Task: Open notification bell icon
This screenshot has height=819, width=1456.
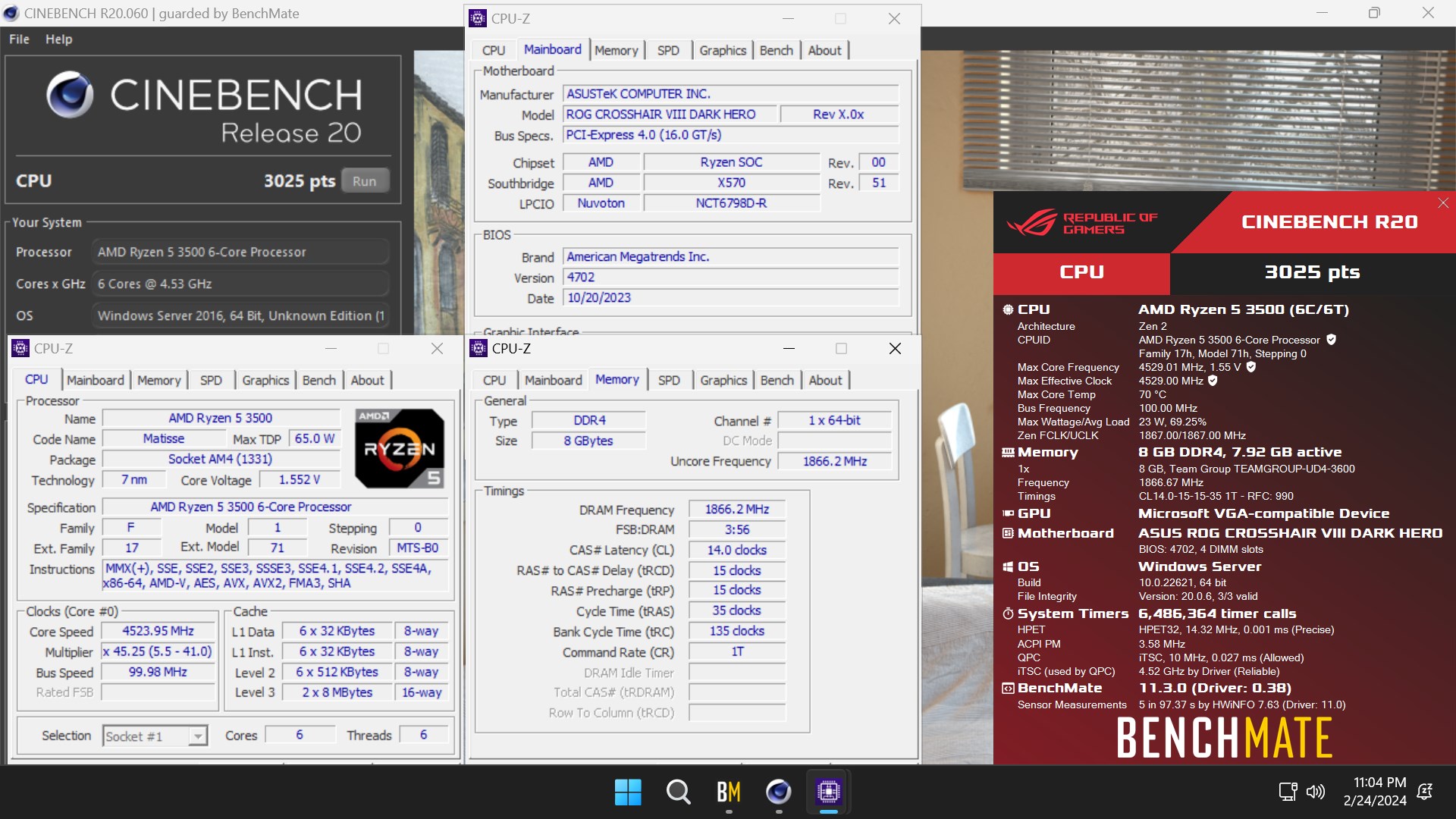Action: tap(1425, 792)
